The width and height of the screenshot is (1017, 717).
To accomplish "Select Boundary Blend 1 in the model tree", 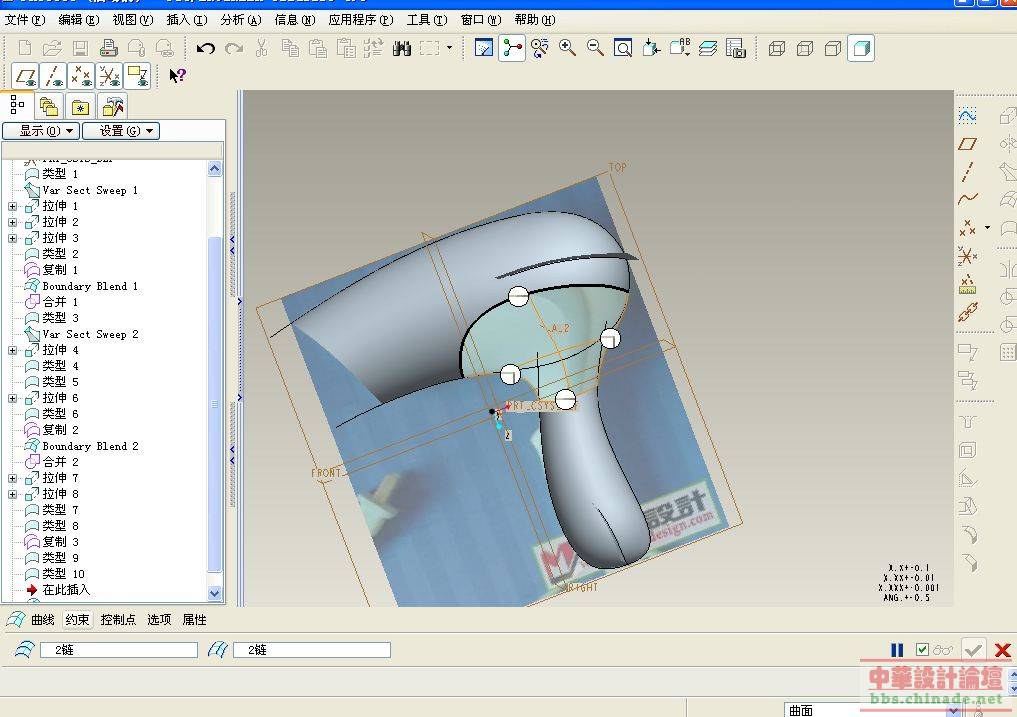I will tap(90, 286).
